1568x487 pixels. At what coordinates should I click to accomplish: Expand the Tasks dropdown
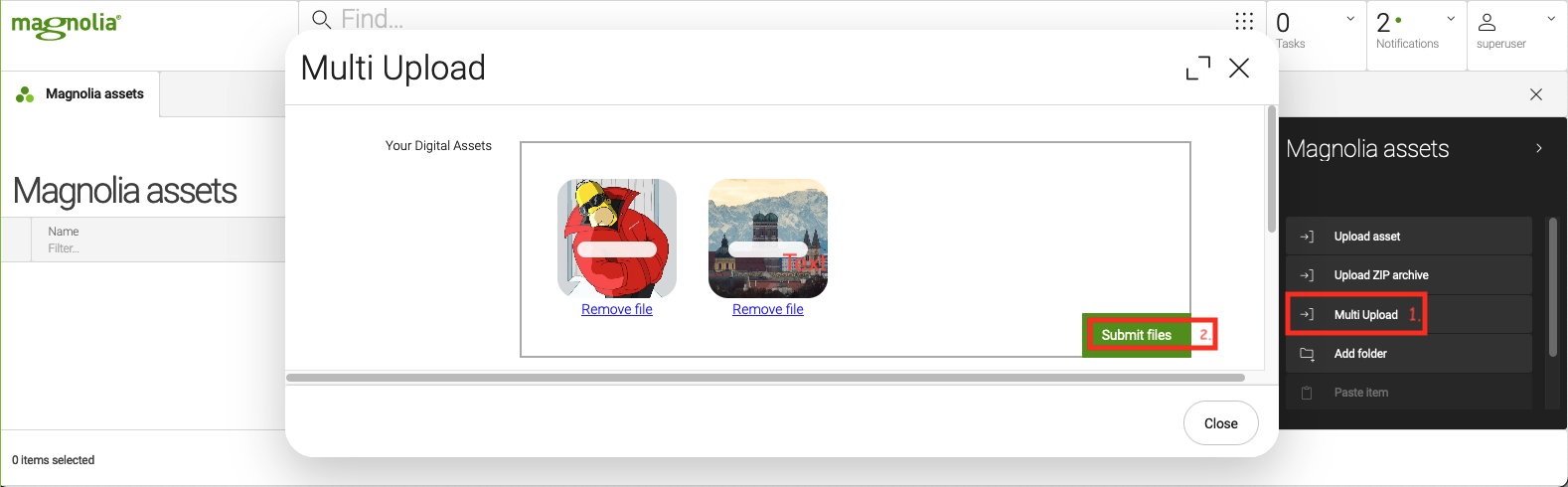tap(1350, 19)
